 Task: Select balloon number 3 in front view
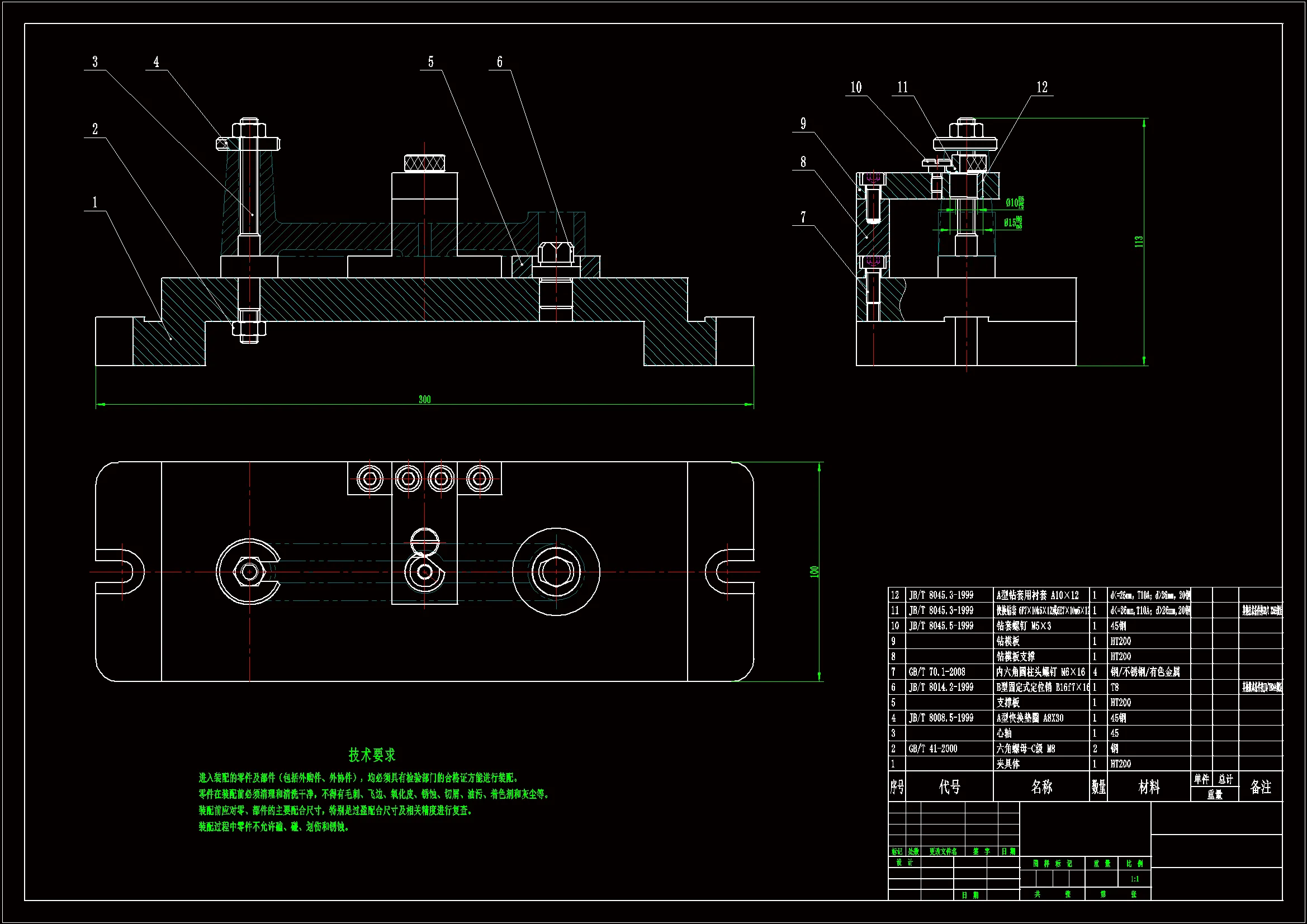(x=95, y=61)
